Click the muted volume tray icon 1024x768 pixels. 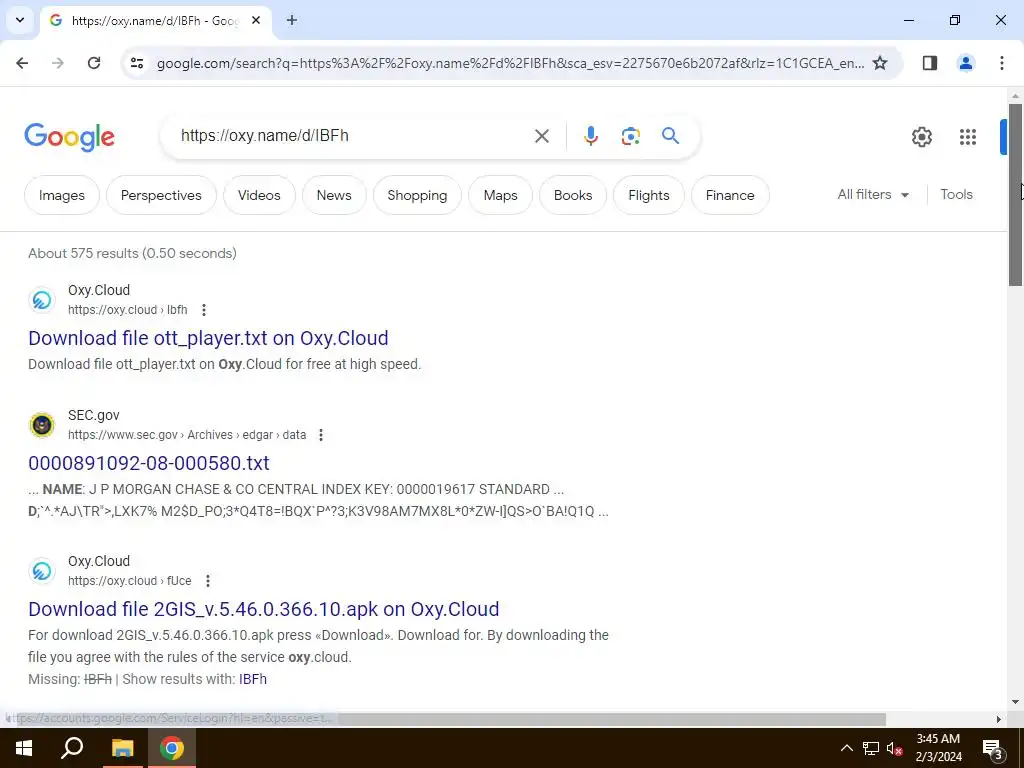[895, 748]
